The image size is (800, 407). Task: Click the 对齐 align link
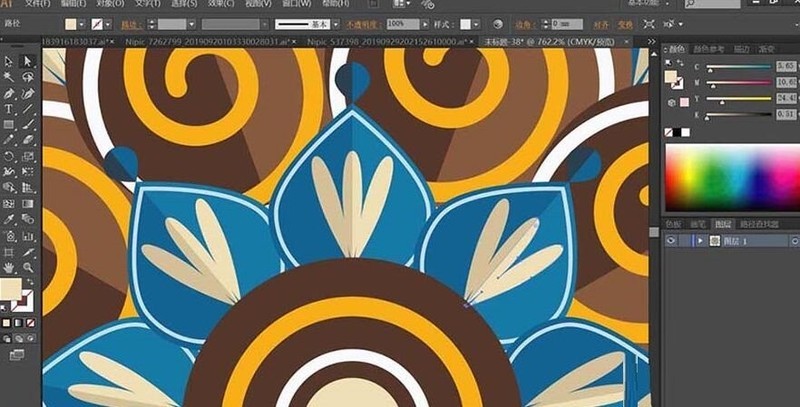[x=601, y=24]
